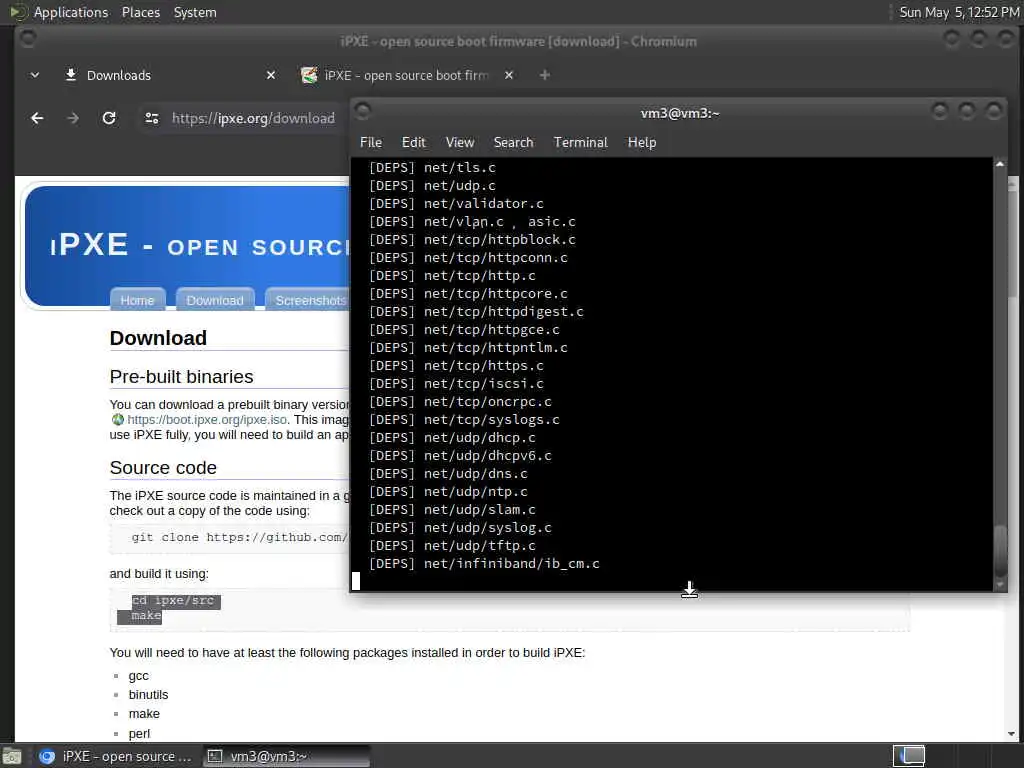Expand the tab search dropdown arrow

[35, 75]
